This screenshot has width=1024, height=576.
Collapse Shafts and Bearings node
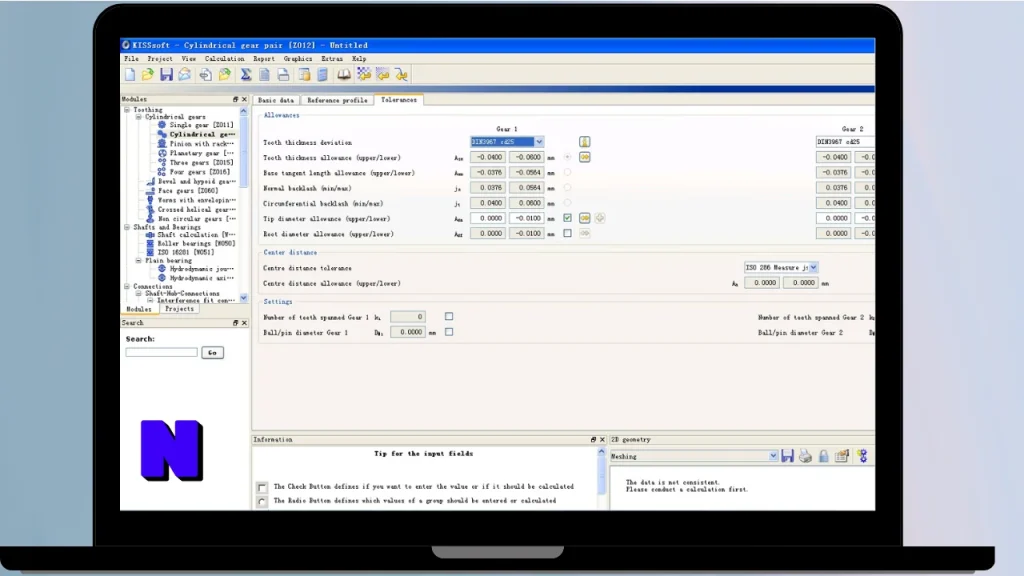click(127, 227)
